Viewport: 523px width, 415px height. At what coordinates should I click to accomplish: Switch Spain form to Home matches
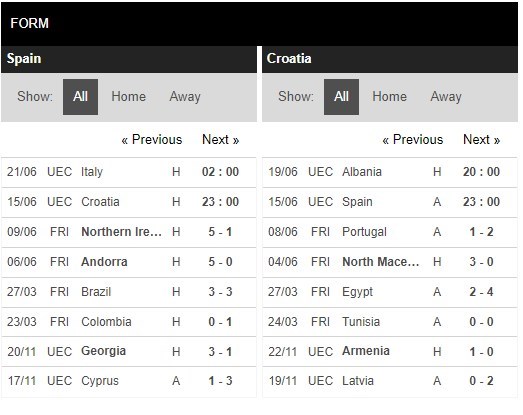[x=128, y=97]
